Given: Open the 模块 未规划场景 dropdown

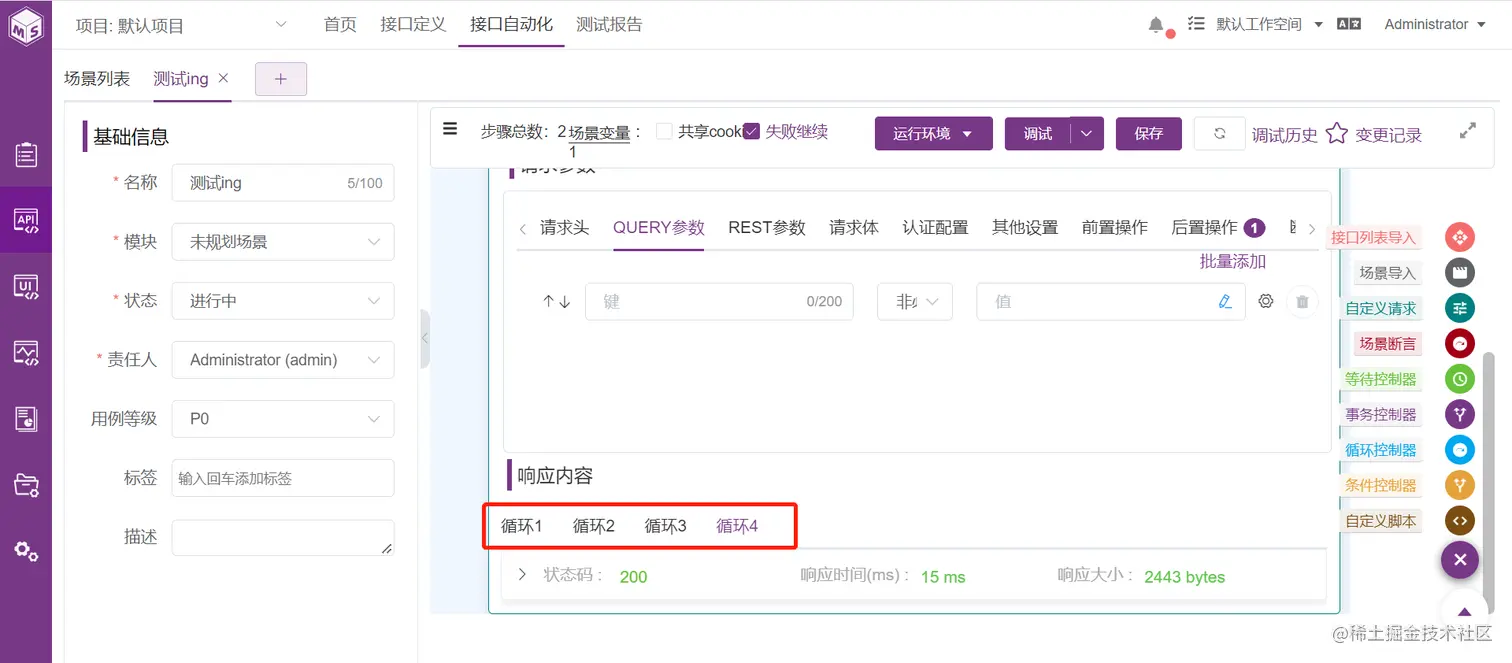Looking at the screenshot, I should pos(283,242).
